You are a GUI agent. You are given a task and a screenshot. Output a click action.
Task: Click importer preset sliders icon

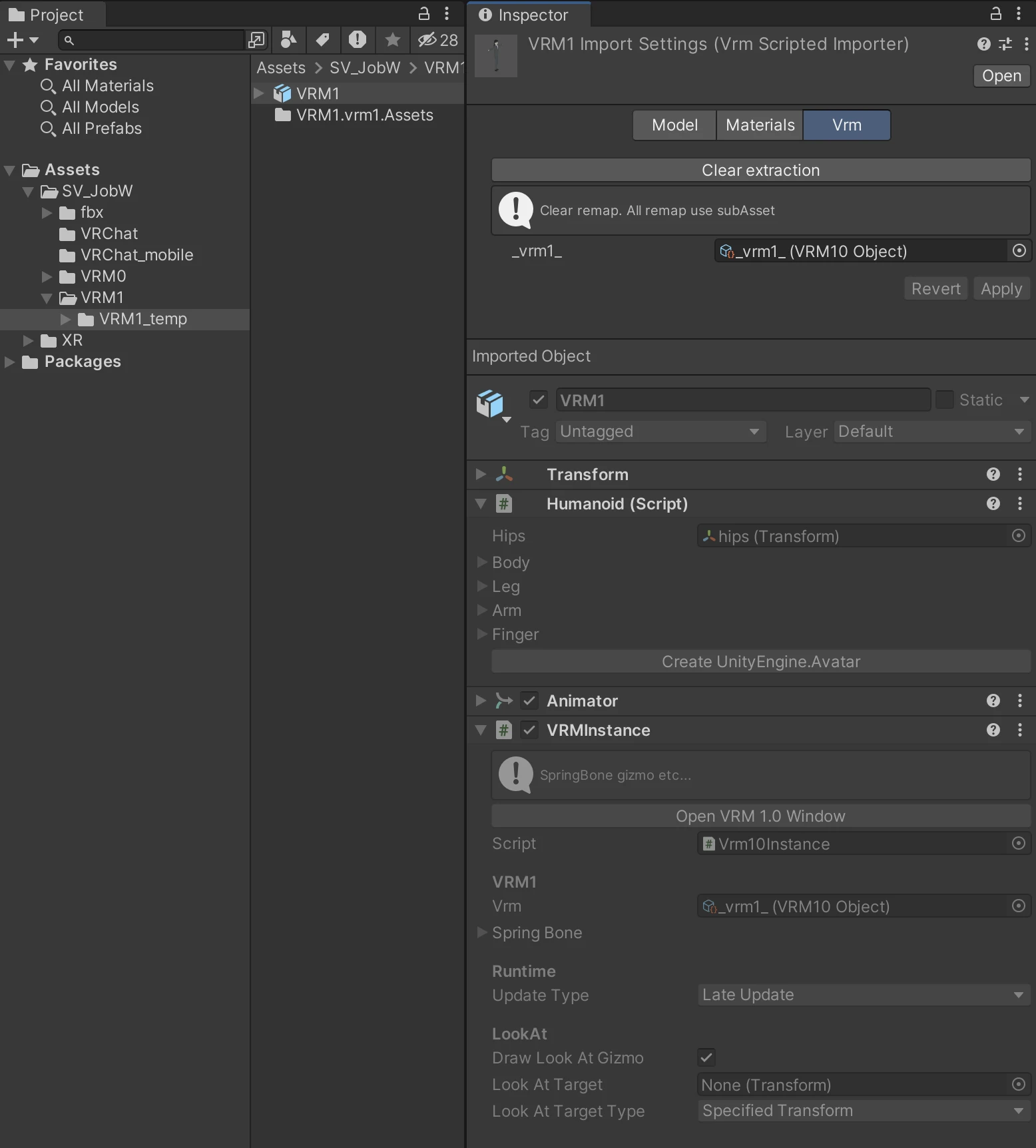point(1005,44)
